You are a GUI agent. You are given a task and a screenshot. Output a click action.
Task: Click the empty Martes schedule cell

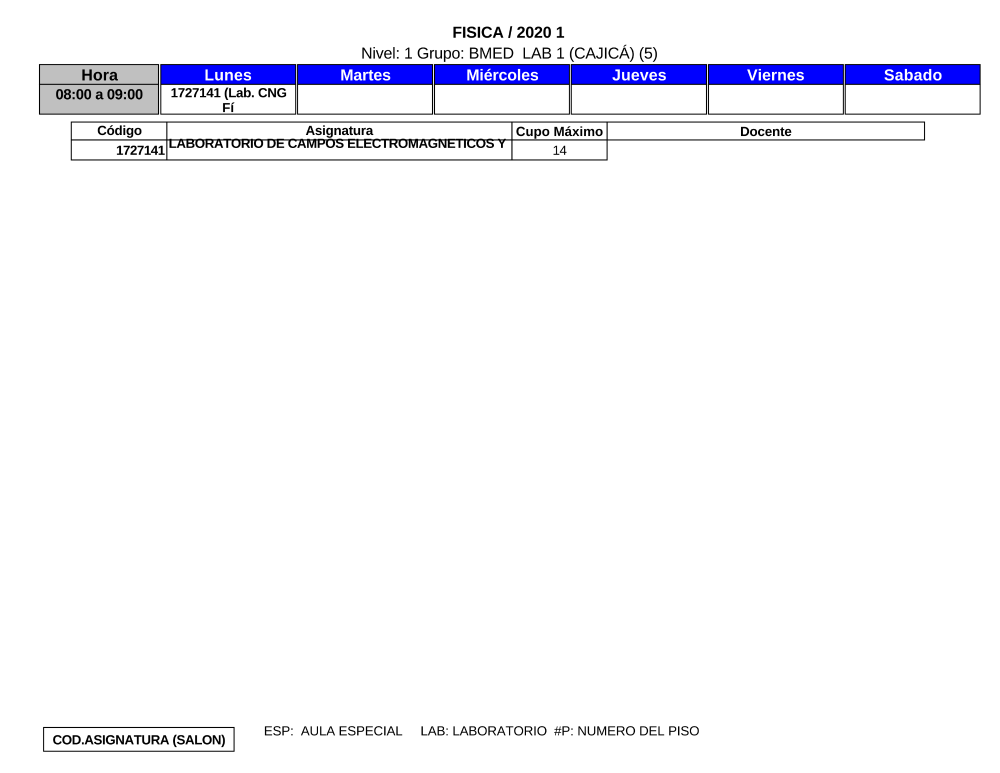click(x=365, y=100)
